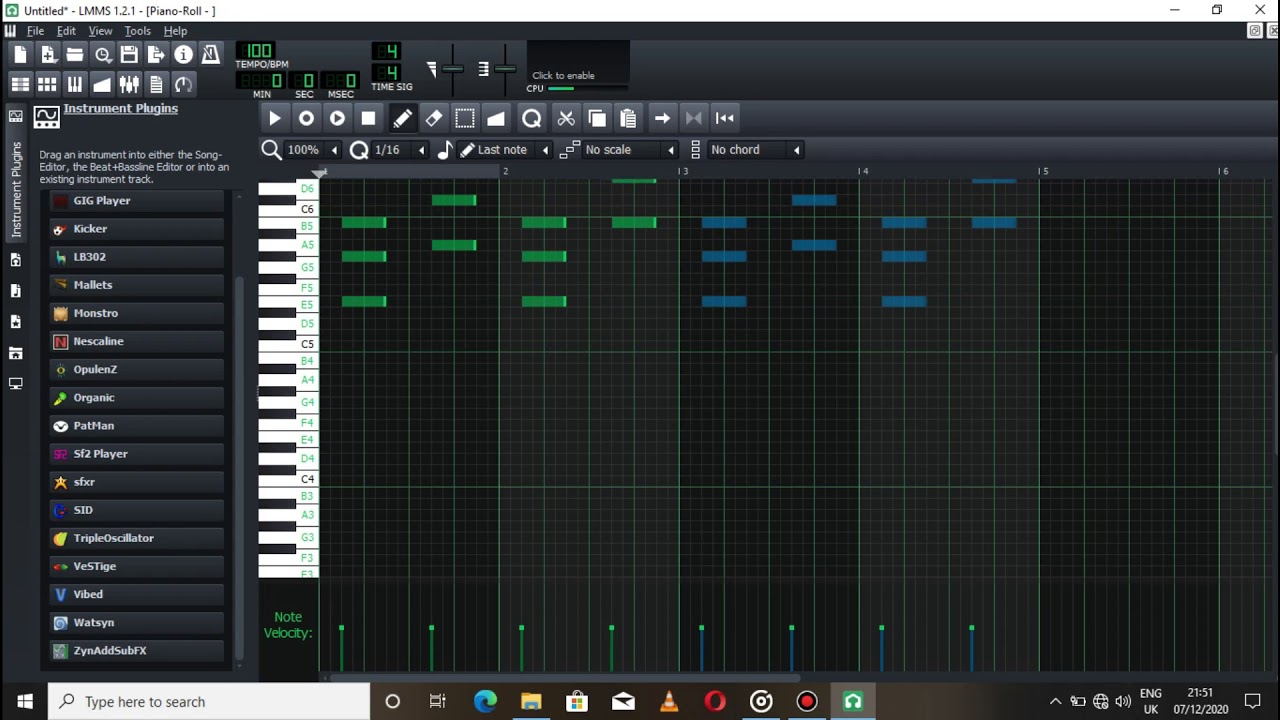Toggle the back-to-start after stop button
Screen dimensions: 1280x720
coord(725,118)
